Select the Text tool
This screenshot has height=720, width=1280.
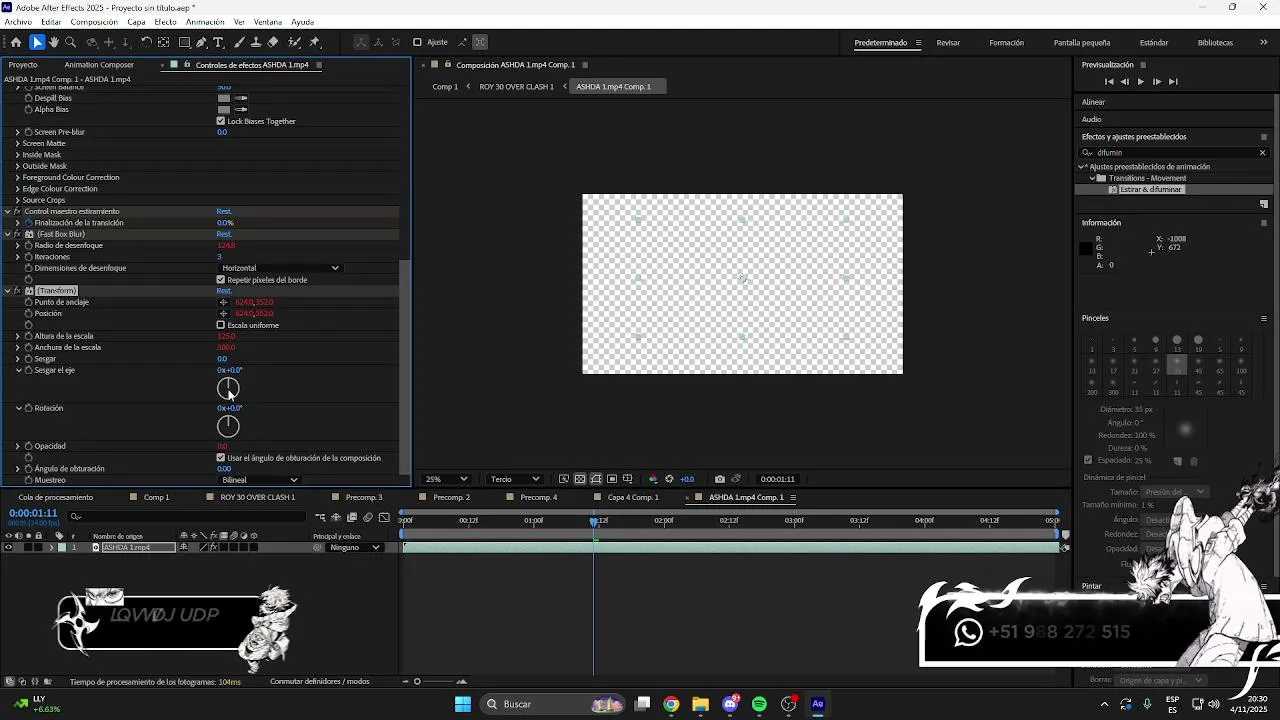[x=219, y=42]
